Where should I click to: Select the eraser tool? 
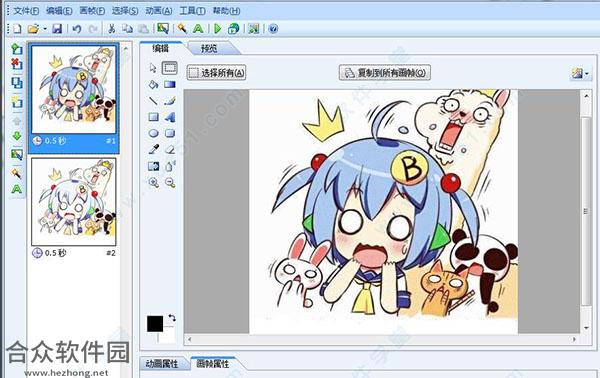point(170,149)
